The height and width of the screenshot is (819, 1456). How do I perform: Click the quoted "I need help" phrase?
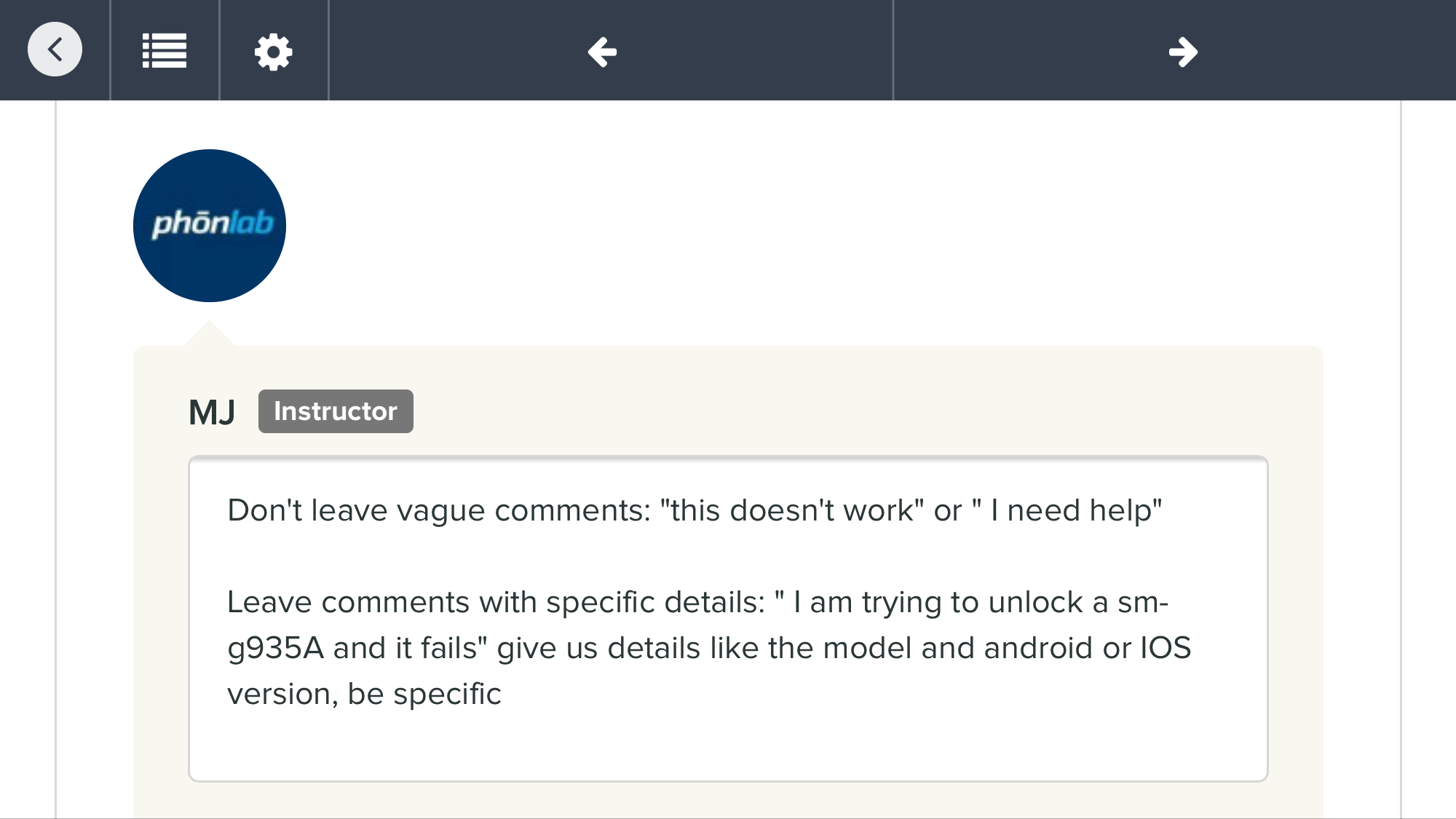point(1067,510)
